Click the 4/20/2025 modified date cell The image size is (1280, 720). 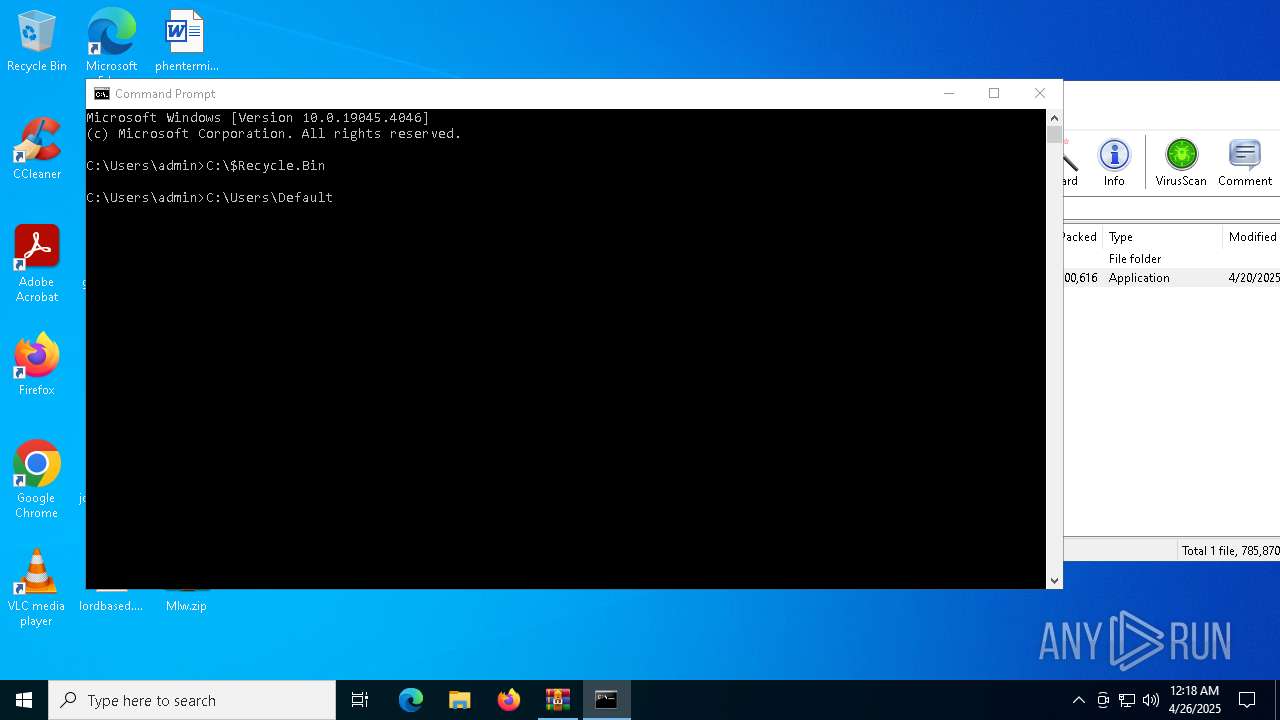pos(1254,278)
